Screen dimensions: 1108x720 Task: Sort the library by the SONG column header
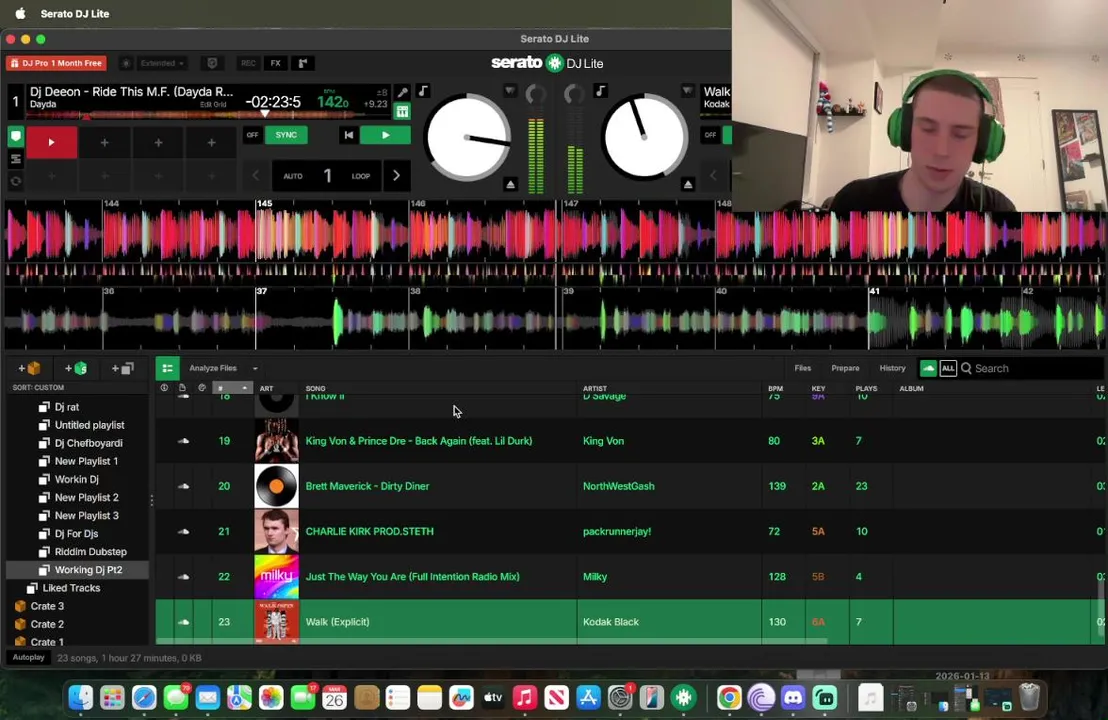click(x=315, y=388)
